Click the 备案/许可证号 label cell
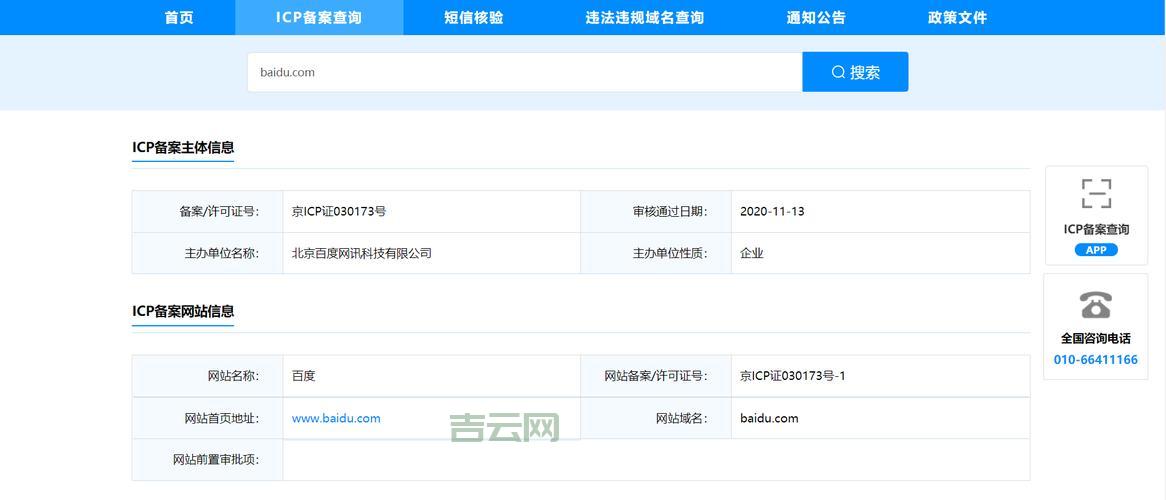The image size is (1166, 500). [x=207, y=211]
